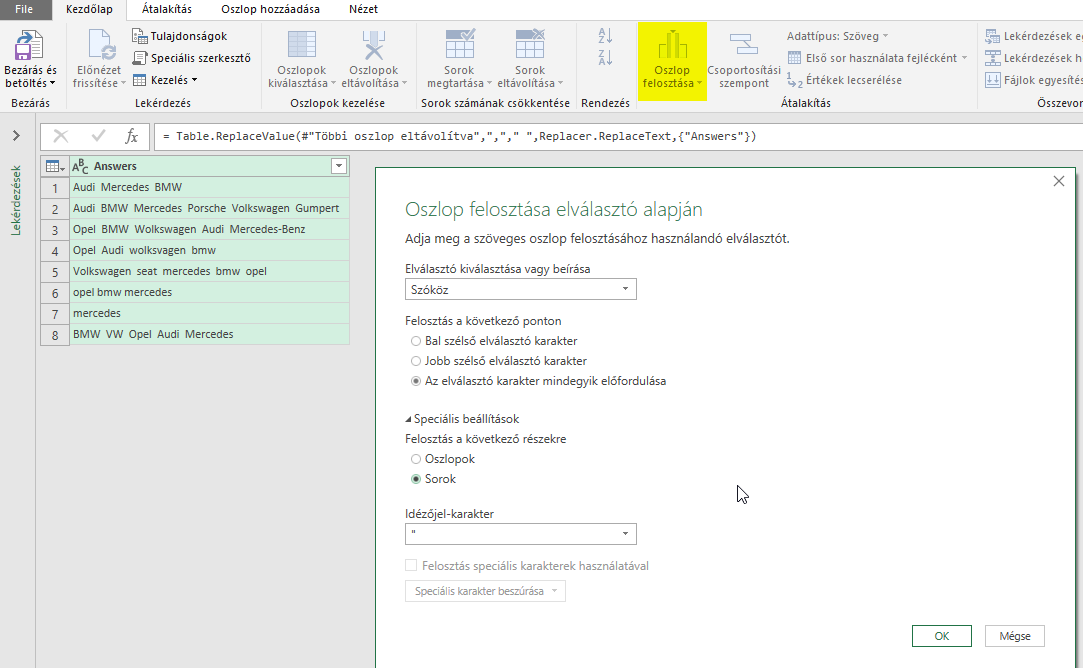Close the split column dialog
The width and height of the screenshot is (1083, 668).
pos(1058,181)
